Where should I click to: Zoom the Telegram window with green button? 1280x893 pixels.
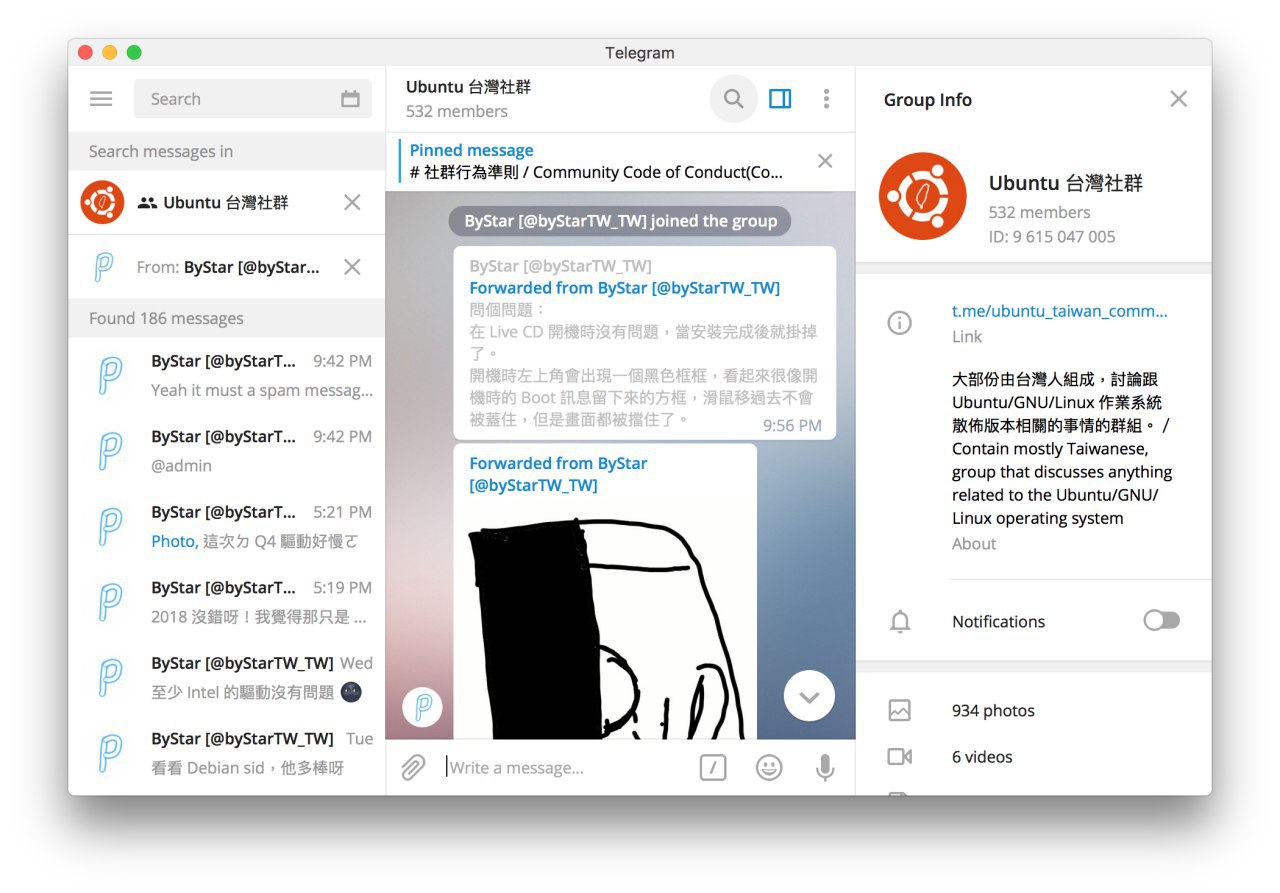[x=134, y=53]
